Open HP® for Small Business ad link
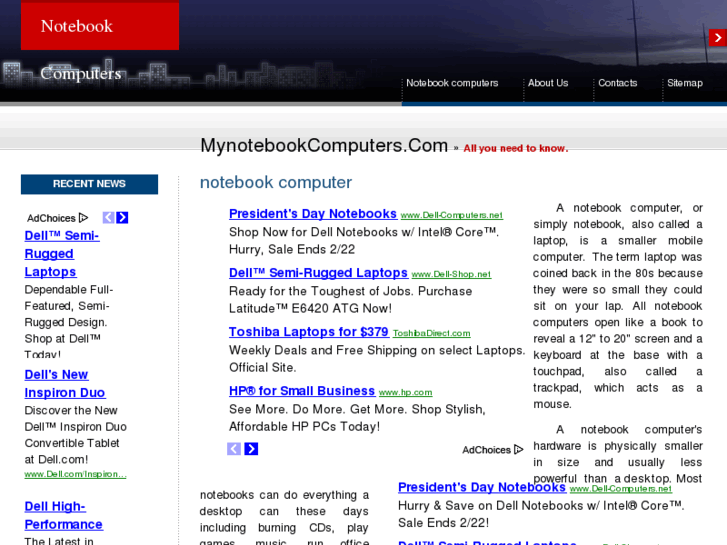 click(302, 391)
